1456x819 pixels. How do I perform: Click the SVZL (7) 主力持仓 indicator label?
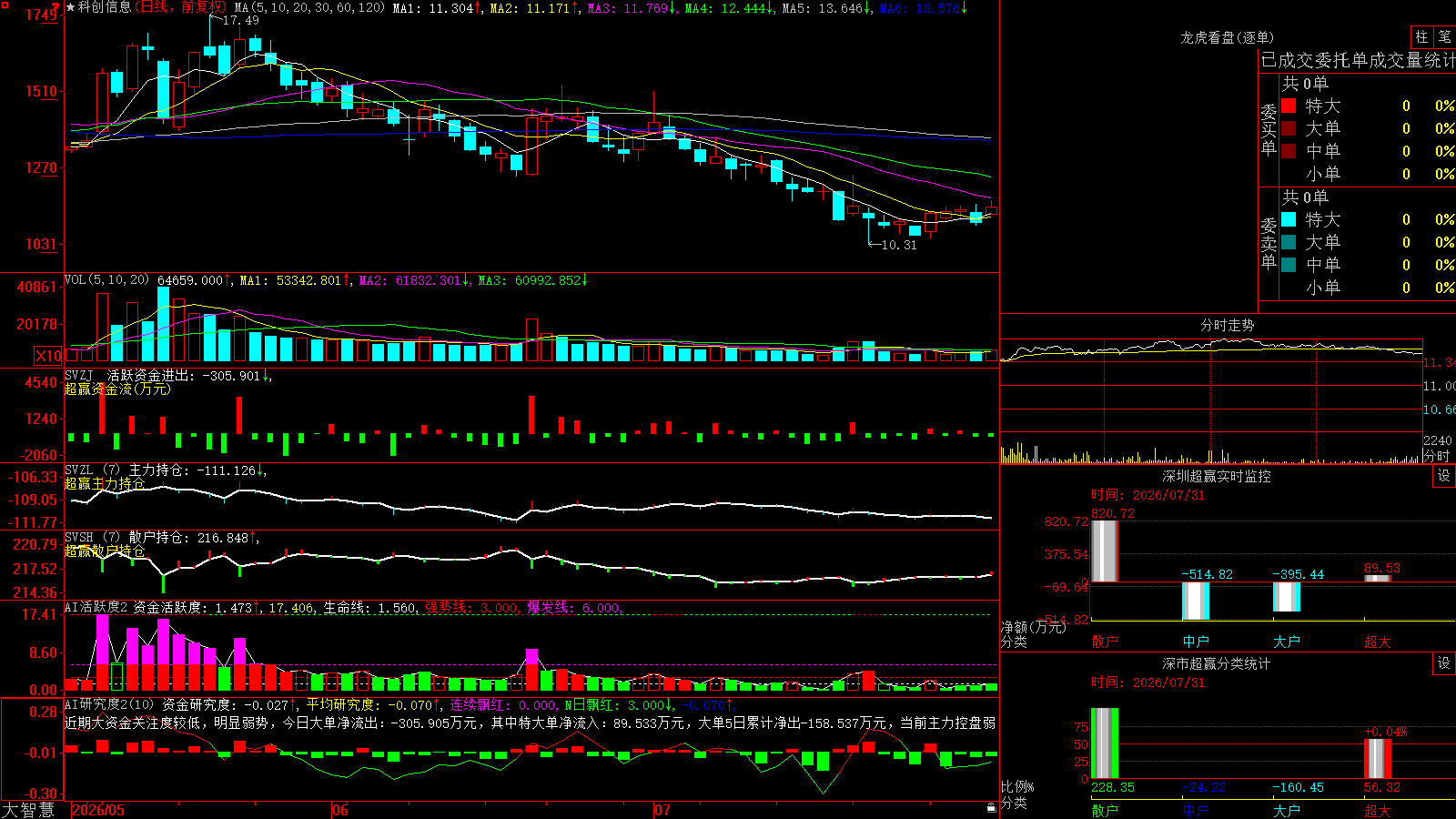point(126,470)
